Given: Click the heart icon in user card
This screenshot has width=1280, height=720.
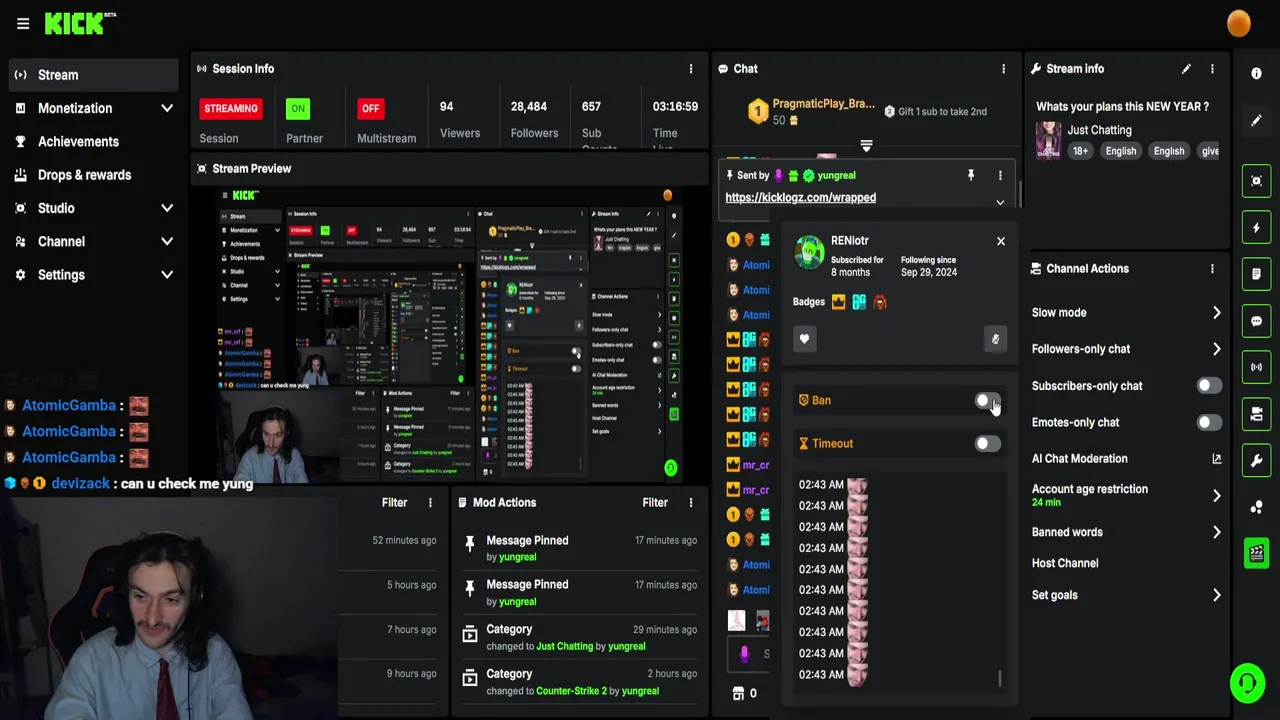Looking at the screenshot, I should tap(804, 339).
